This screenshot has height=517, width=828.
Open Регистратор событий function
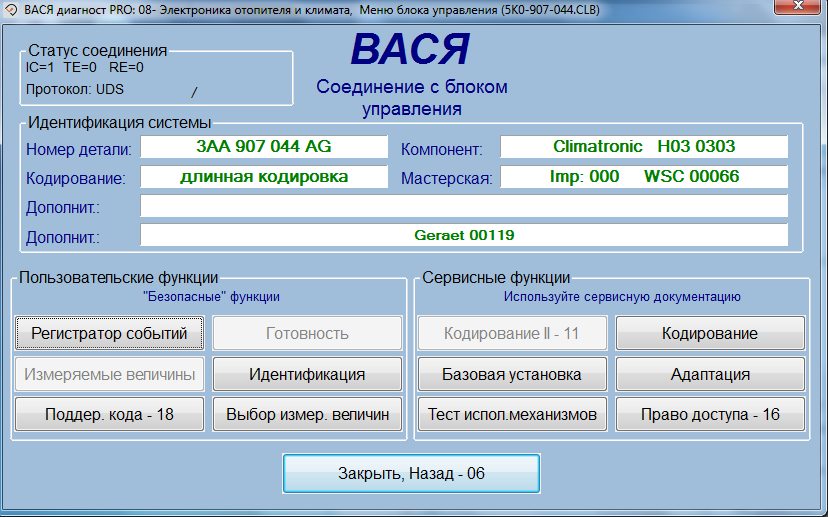click(109, 333)
